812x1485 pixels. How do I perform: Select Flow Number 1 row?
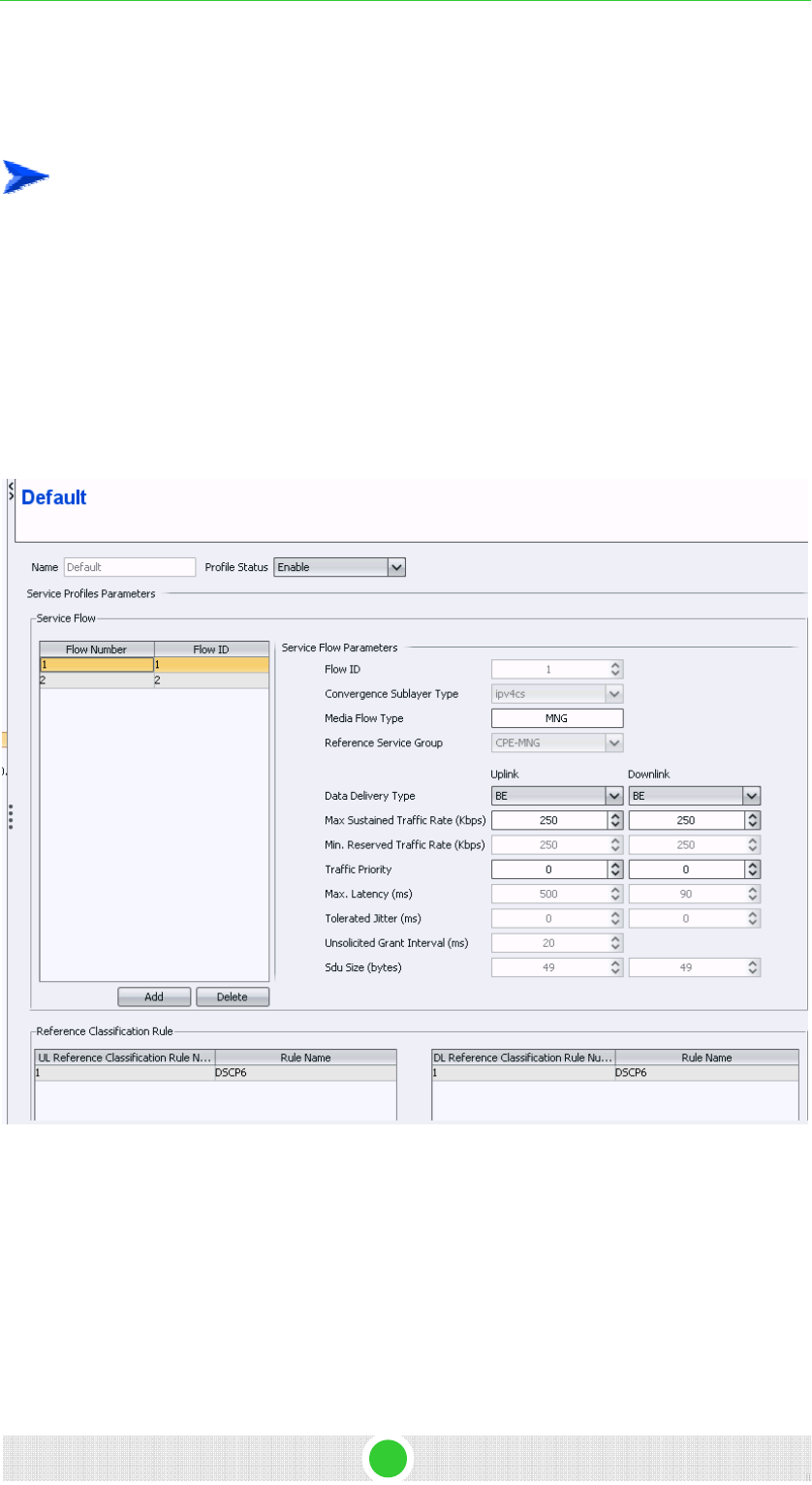click(153, 665)
